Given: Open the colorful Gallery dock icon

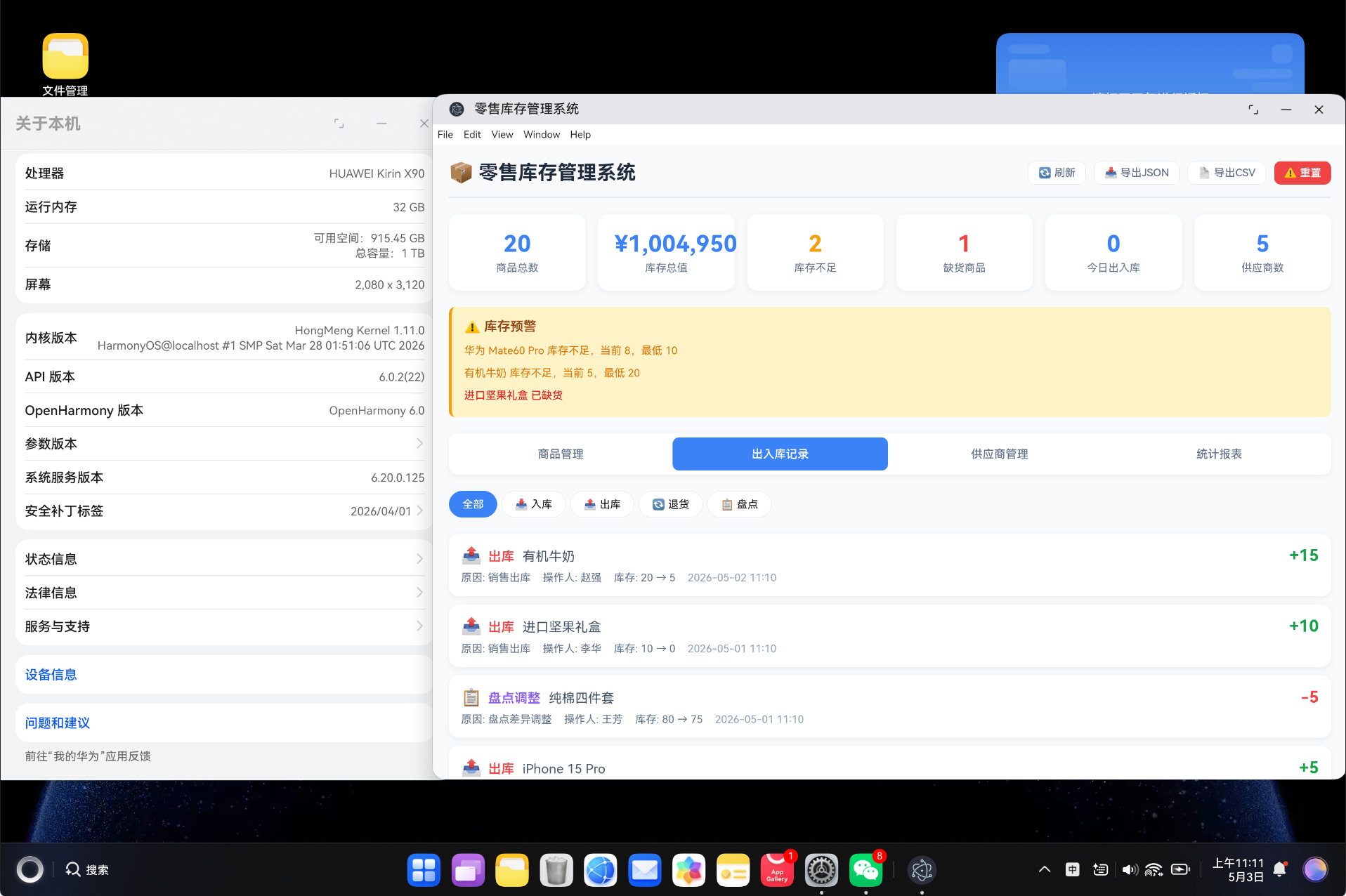Looking at the screenshot, I should (689, 871).
